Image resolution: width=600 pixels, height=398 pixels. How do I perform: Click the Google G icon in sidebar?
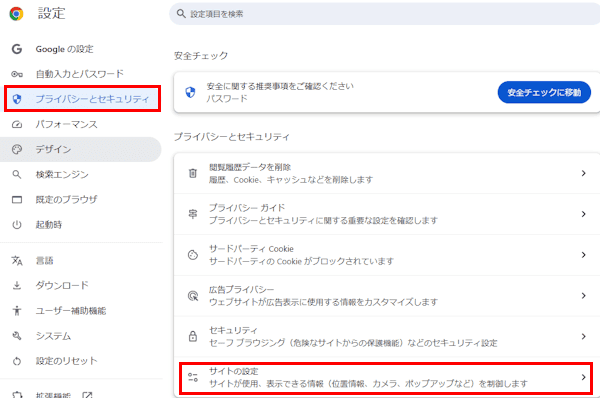[x=17, y=49]
